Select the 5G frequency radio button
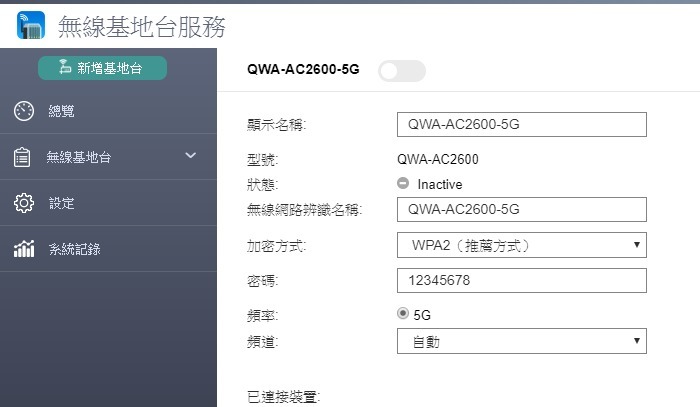Image resolution: width=700 pixels, height=407 pixels. [403, 314]
